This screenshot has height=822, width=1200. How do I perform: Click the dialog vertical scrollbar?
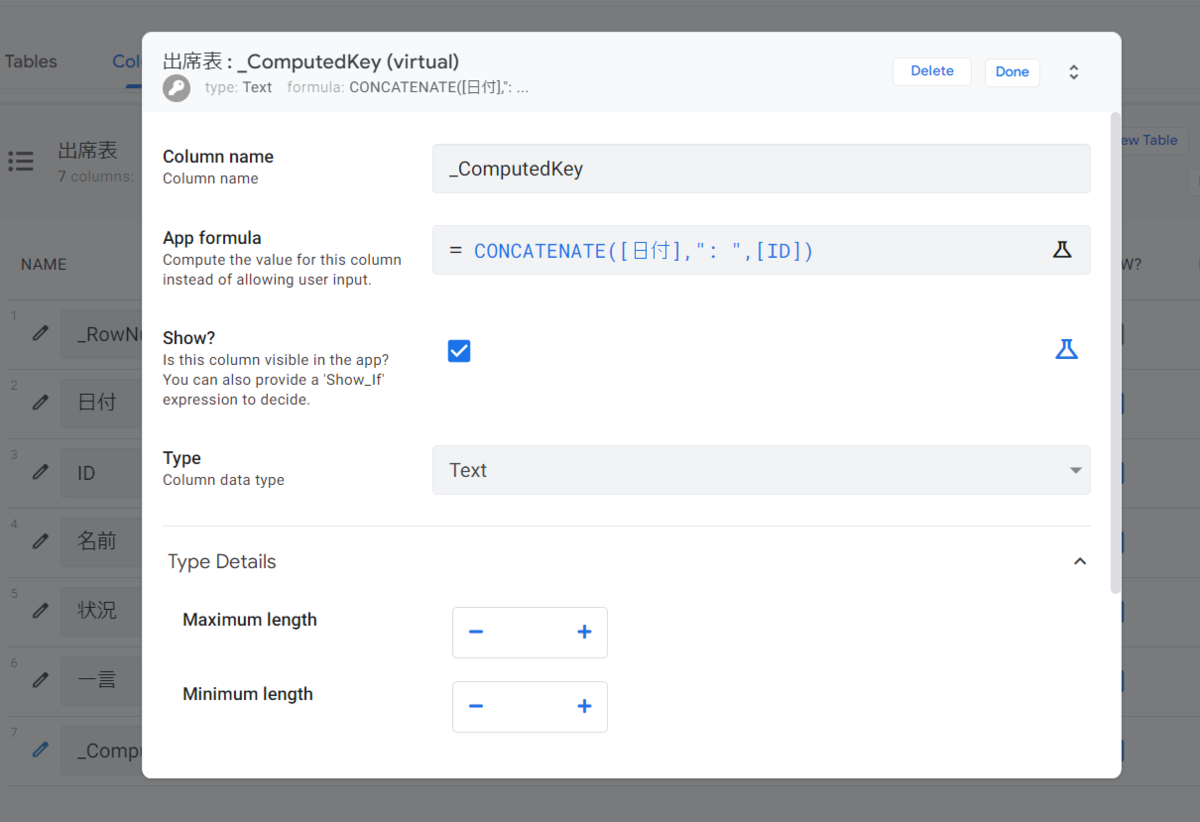1116,352
